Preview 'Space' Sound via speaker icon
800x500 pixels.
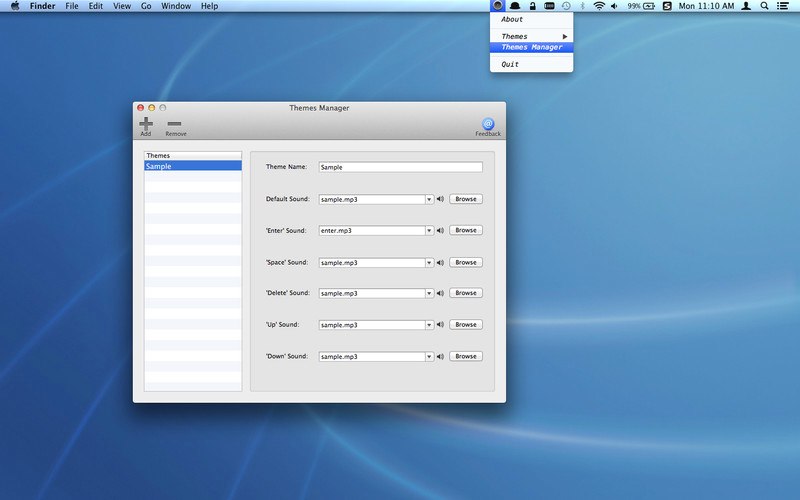coord(440,262)
